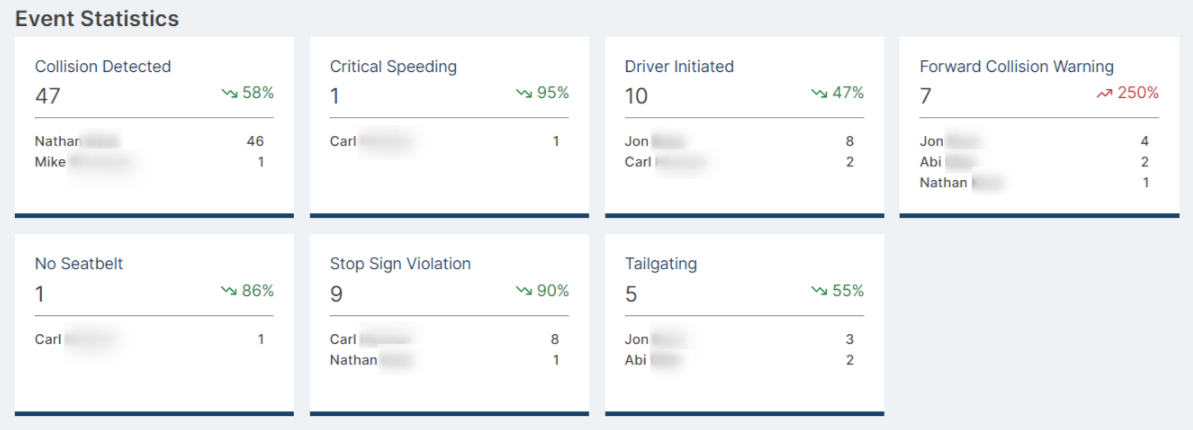This screenshot has height=430, width=1193.
Task: Click the downward trend arrow on Critical Speeding
Action: pyautogui.click(x=524, y=94)
